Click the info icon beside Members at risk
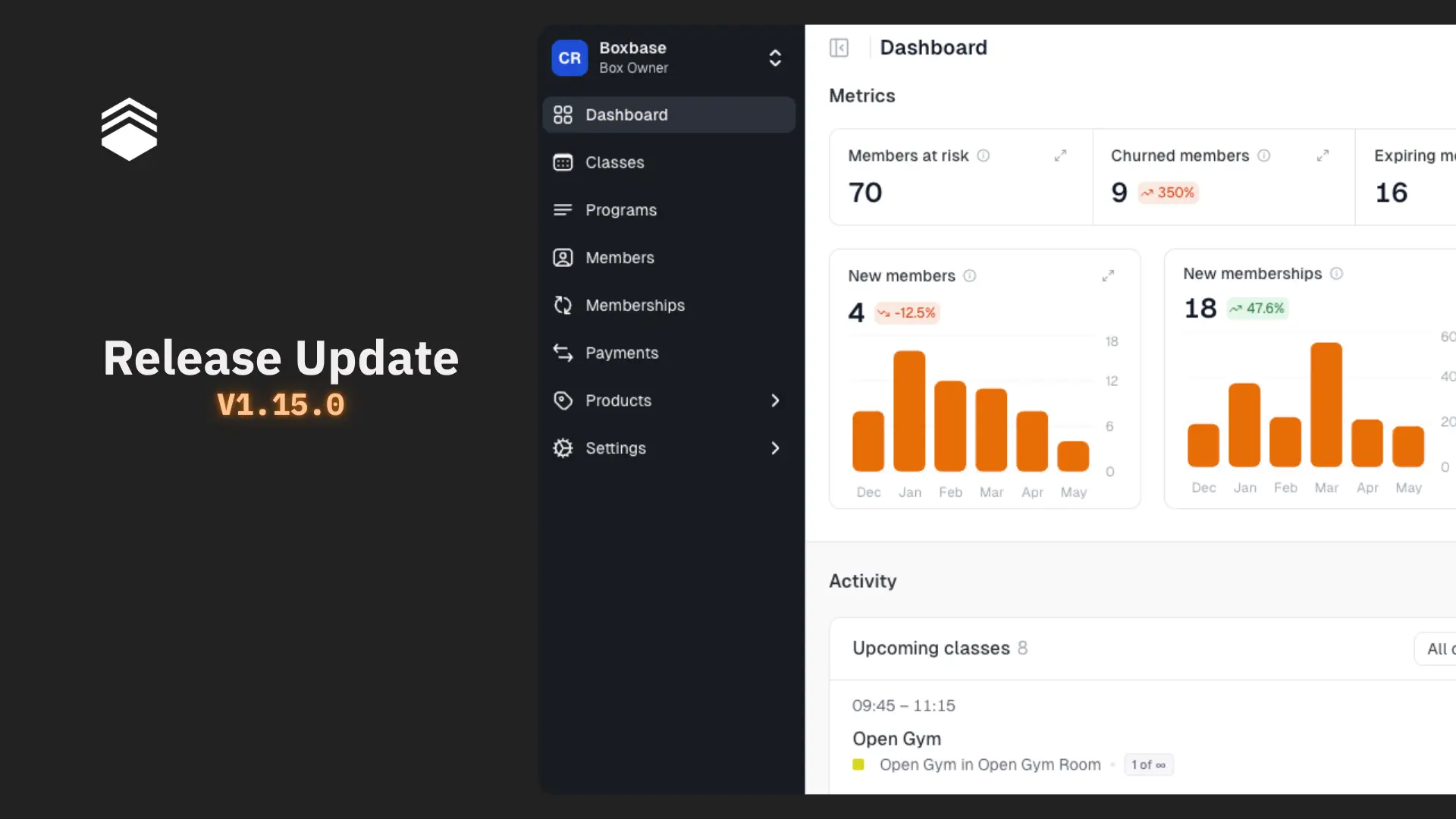1456x819 pixels. pyautogui.click(x=984, y=155)
